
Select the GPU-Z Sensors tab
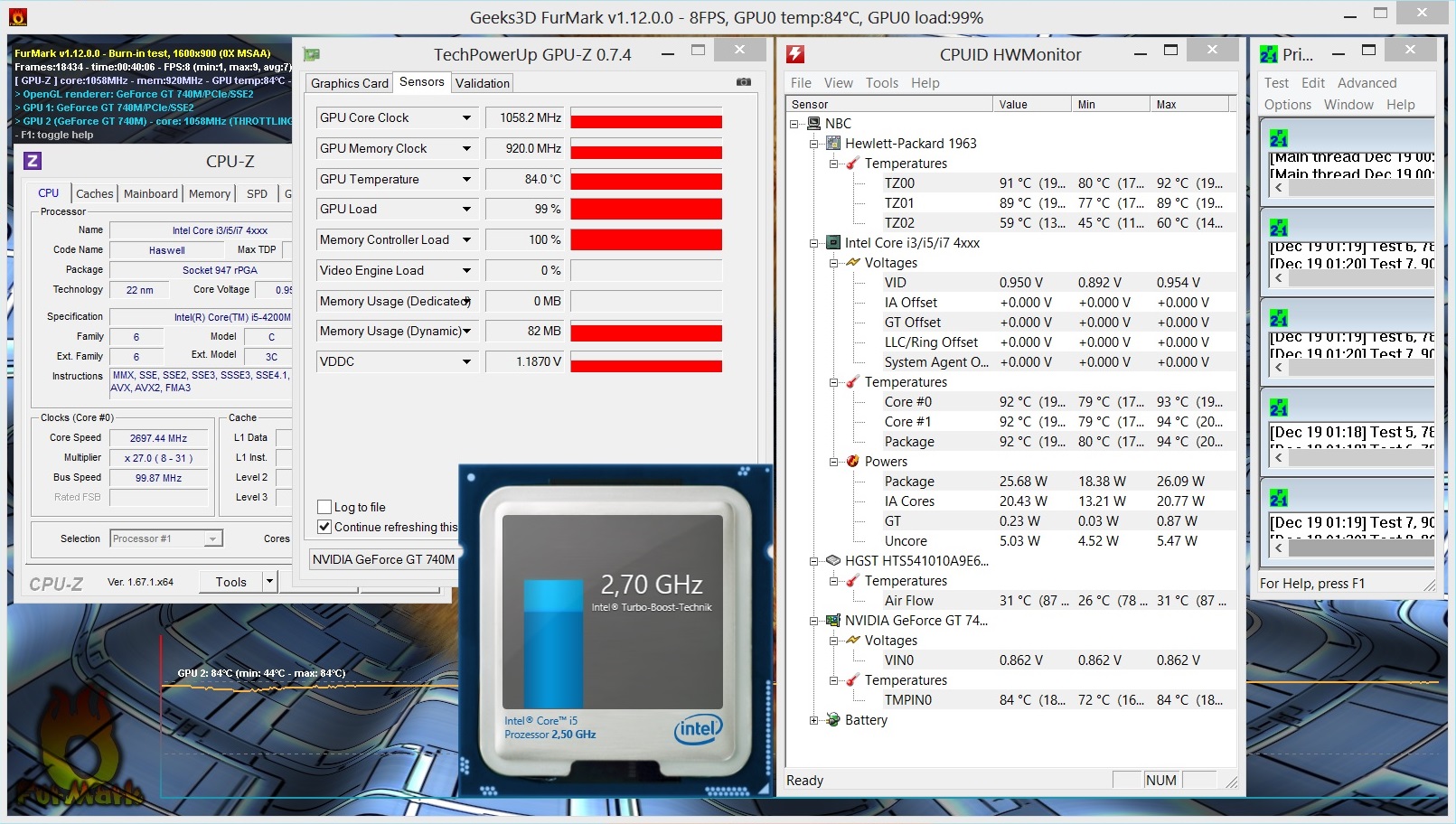tap(422, 81)
